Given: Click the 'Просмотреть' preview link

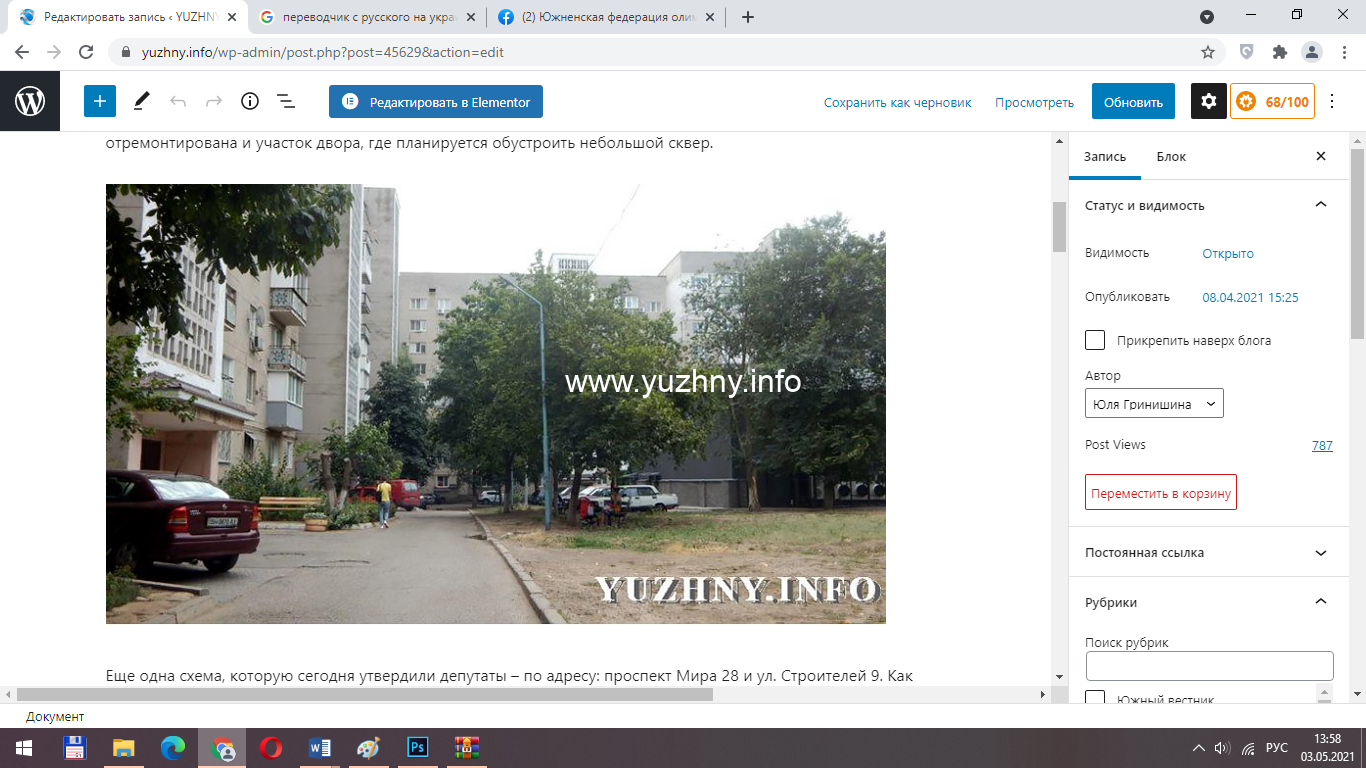Looking at the screenshot, I should click(x=1034, y=102).
